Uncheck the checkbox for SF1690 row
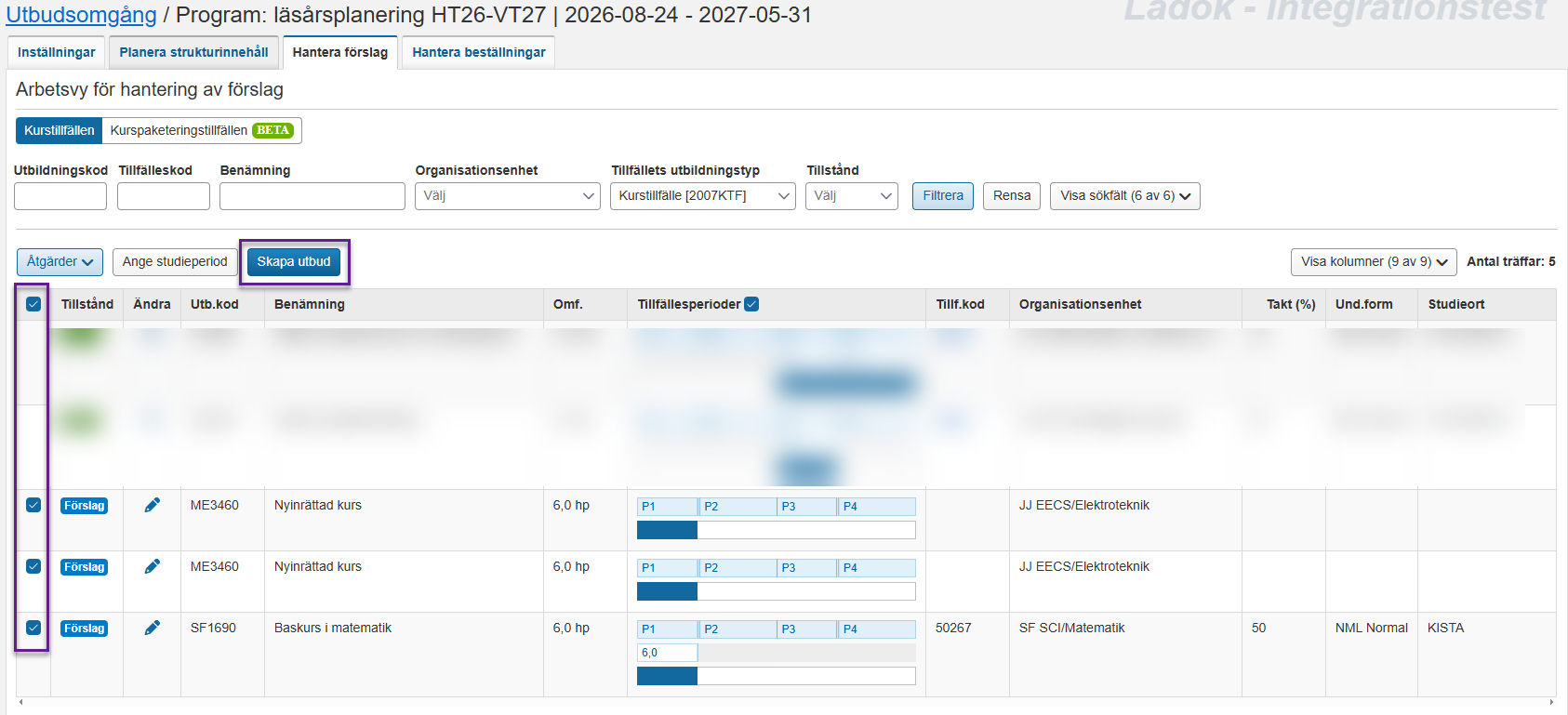The image size is (1568, 715). tap(33, 628)
